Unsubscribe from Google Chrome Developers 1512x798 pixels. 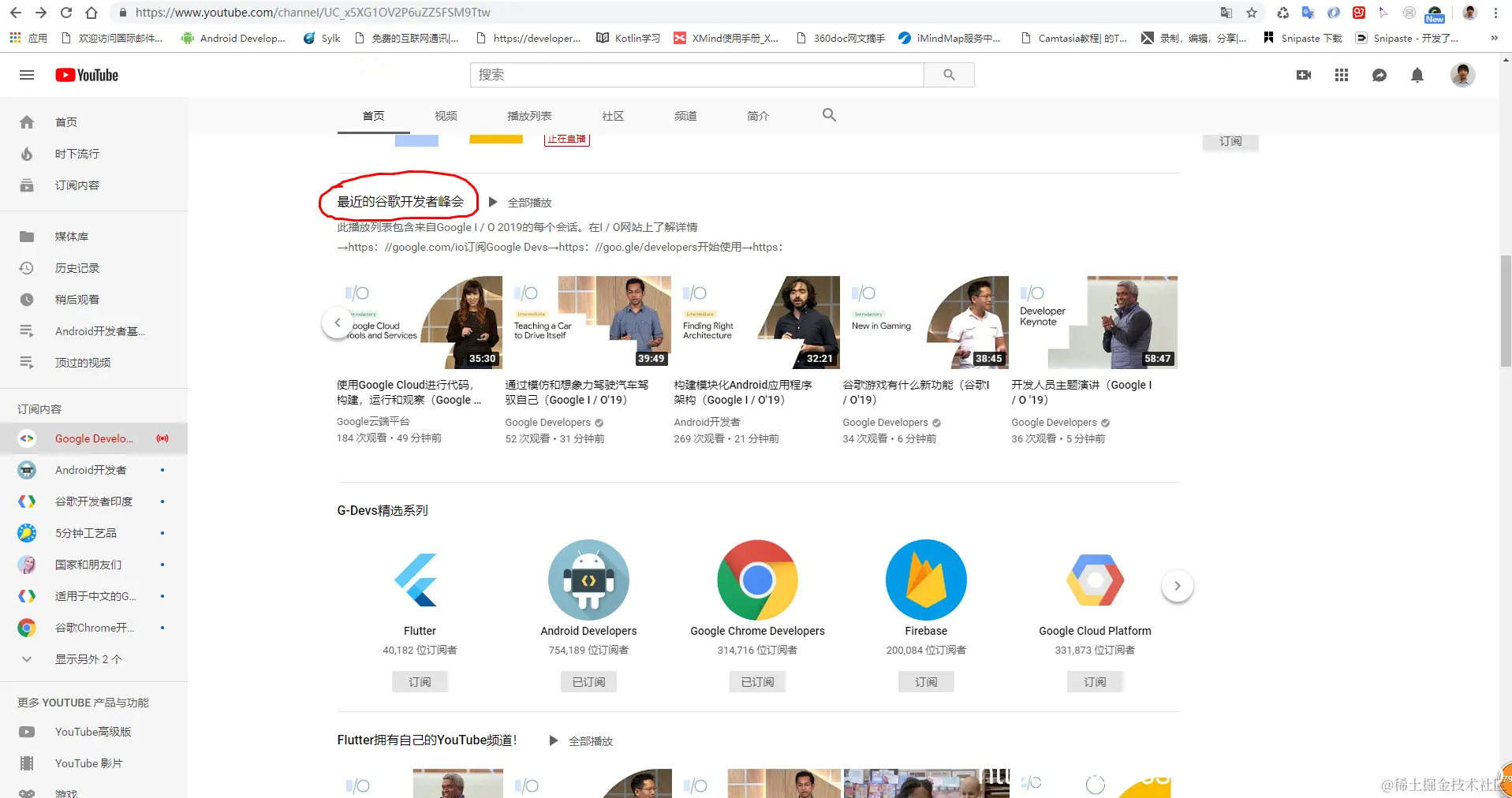click(x=756, y=681)
